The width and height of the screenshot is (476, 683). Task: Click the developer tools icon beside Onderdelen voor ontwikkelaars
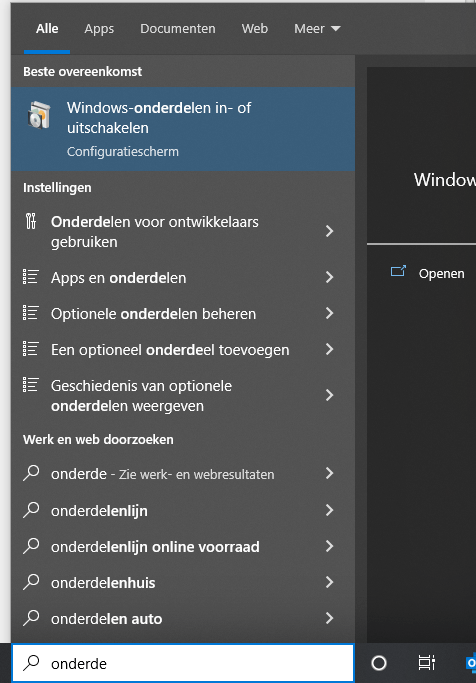pos(31,222)
